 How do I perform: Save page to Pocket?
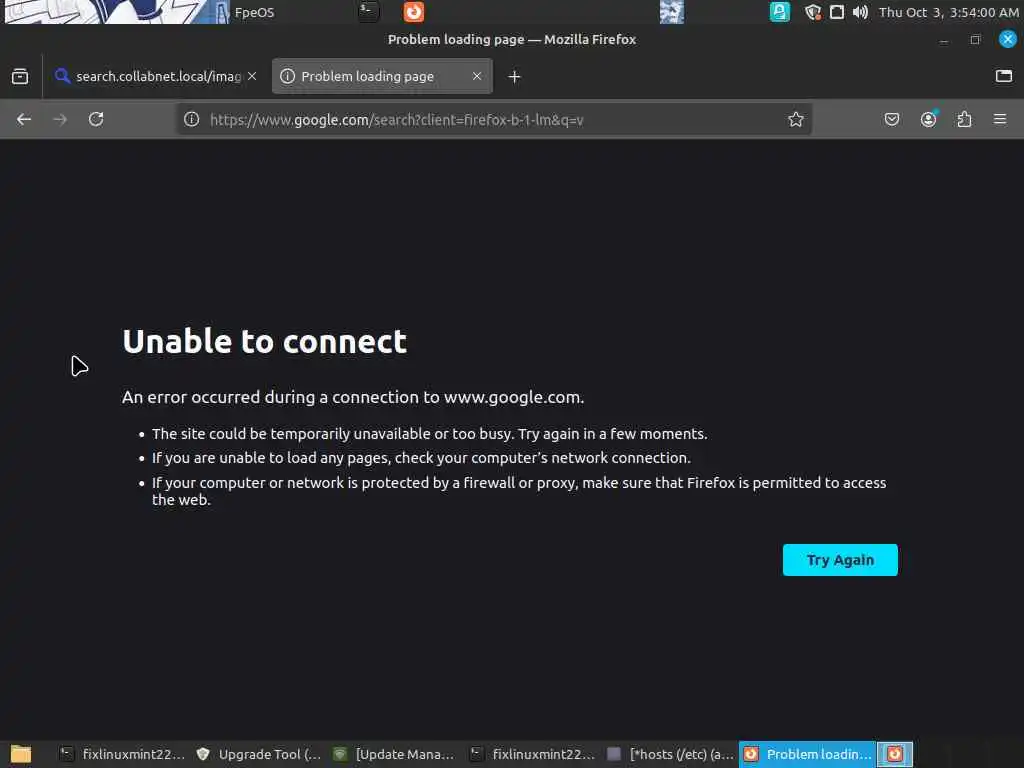tap(891, 120)
